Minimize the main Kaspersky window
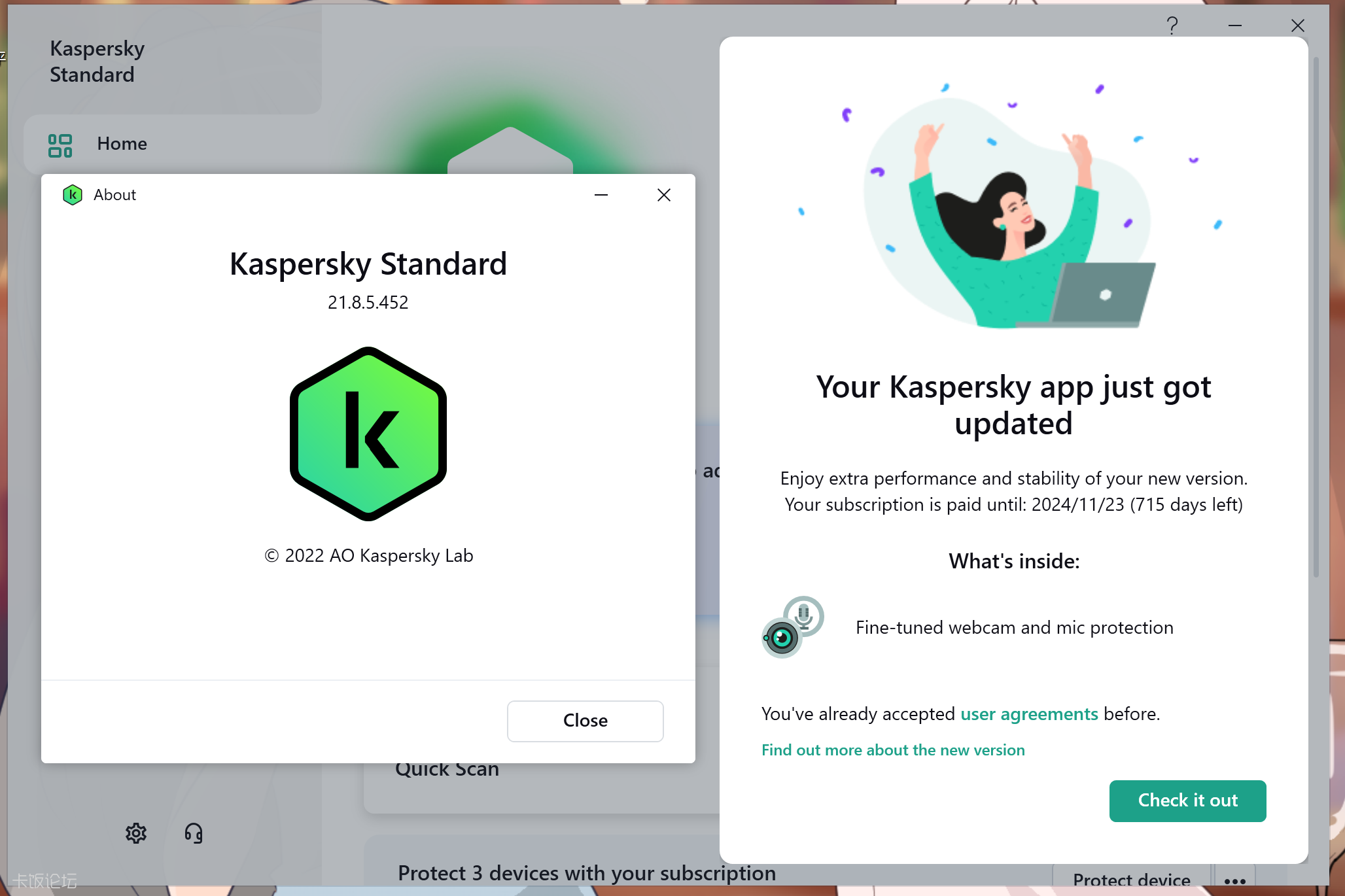Screen dimensions: 1345x896 click(x=1235, y=26)
